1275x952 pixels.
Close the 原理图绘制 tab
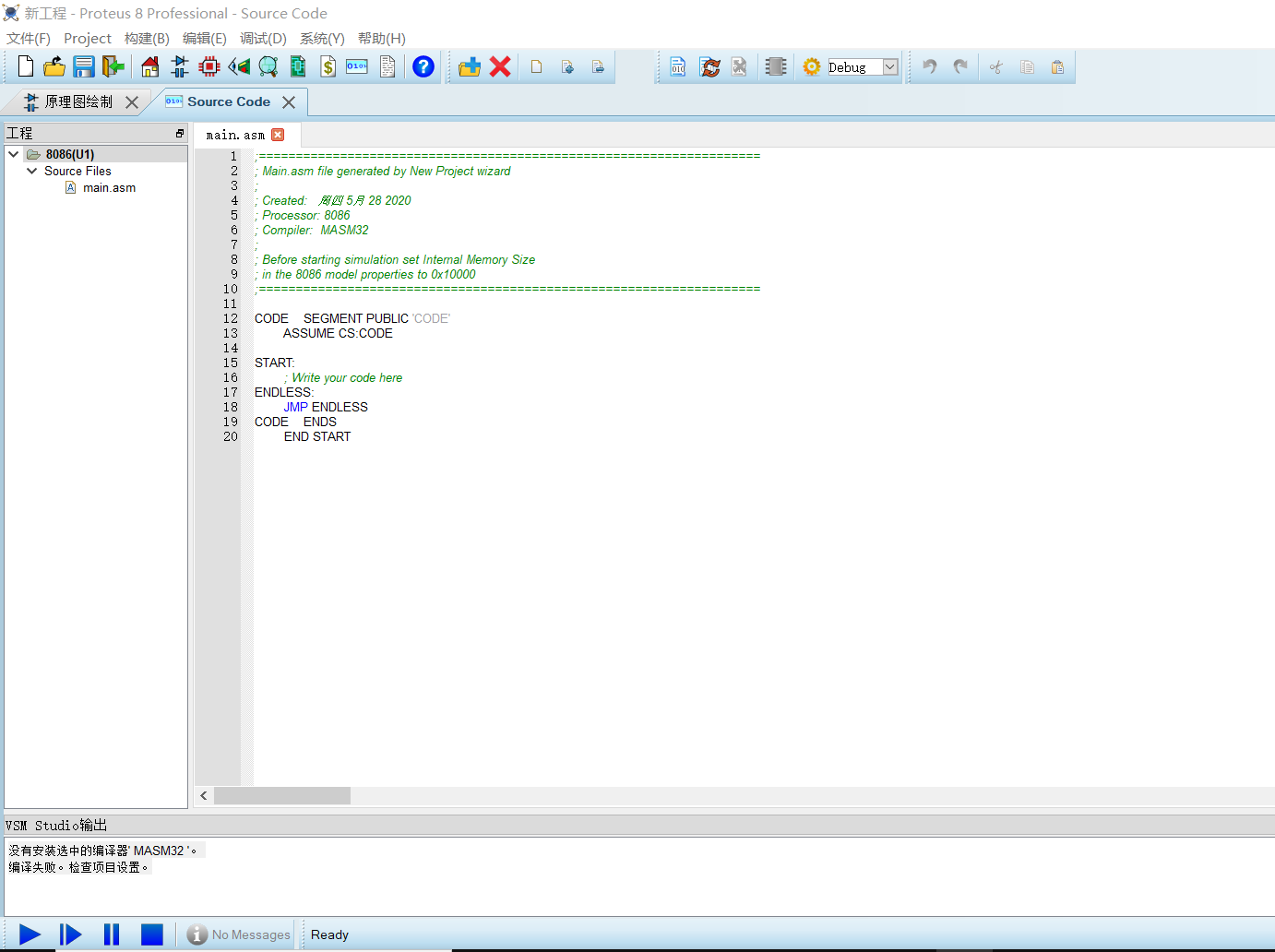coord(132,102)
